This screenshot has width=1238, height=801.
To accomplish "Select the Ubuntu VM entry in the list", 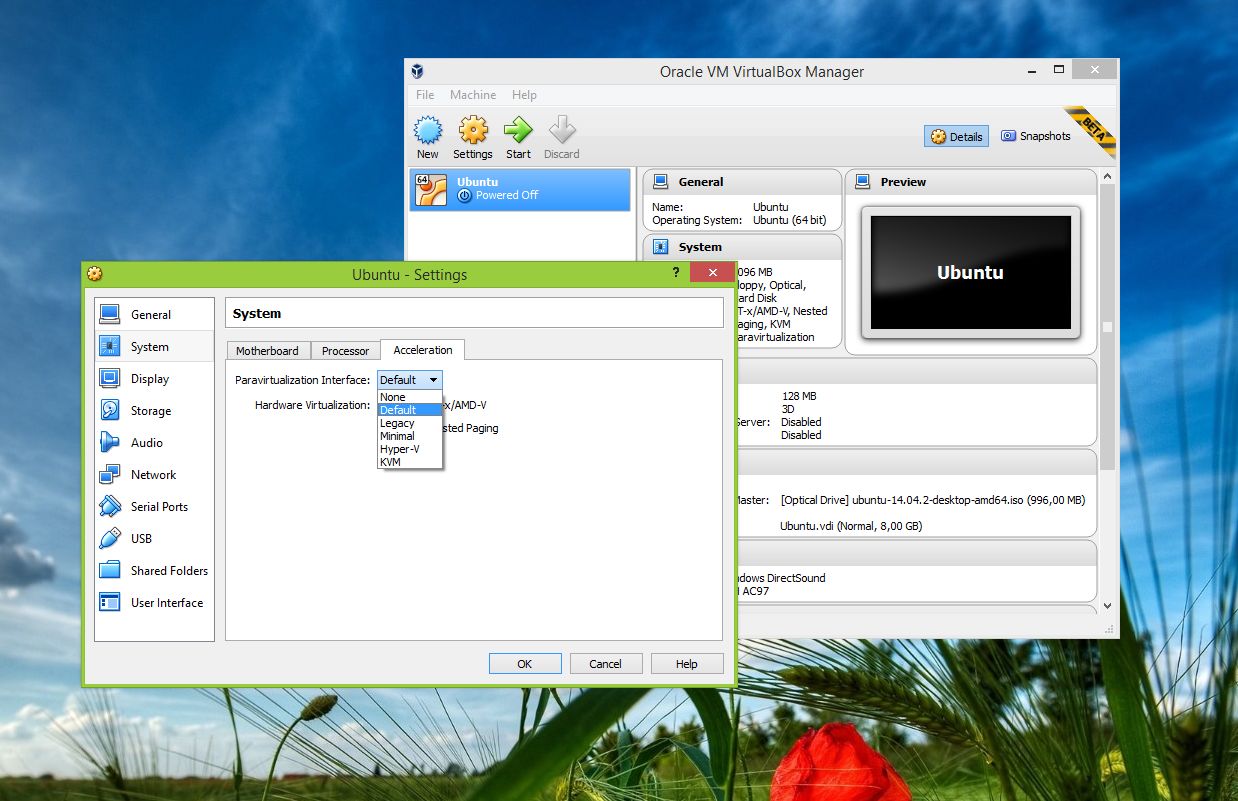I will pos(521,189).
